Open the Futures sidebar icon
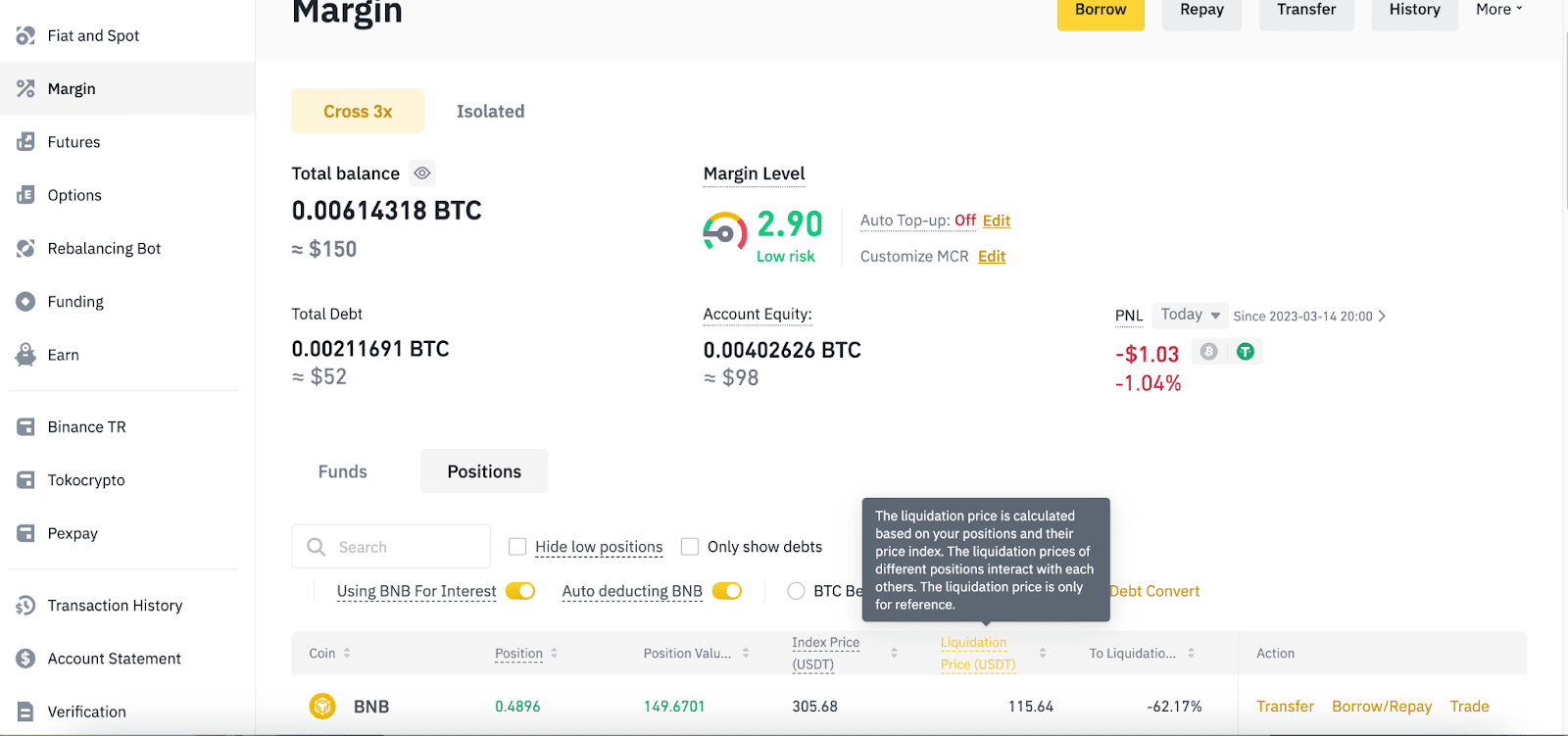 pyautogui.click(x=25, y=142)
